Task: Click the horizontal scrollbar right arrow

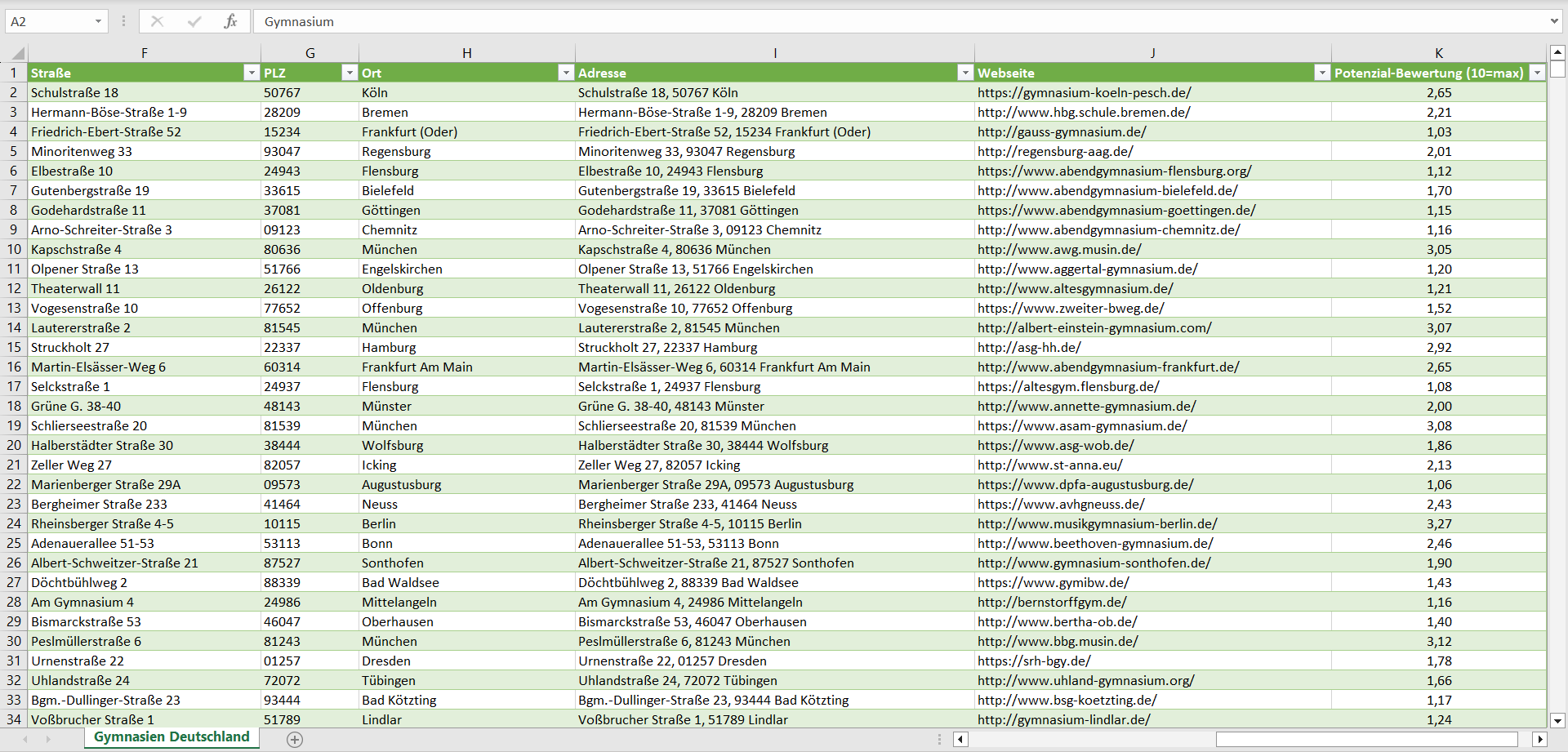Action: pos(1539,739)
